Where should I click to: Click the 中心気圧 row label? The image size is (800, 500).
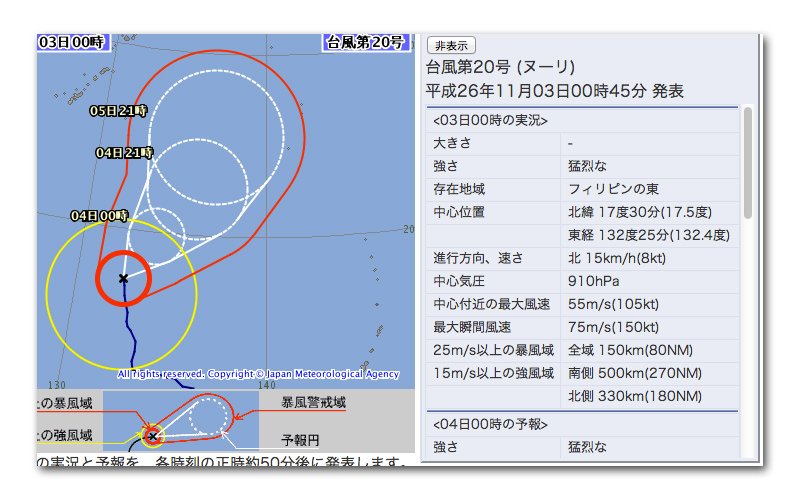[459, 281]
